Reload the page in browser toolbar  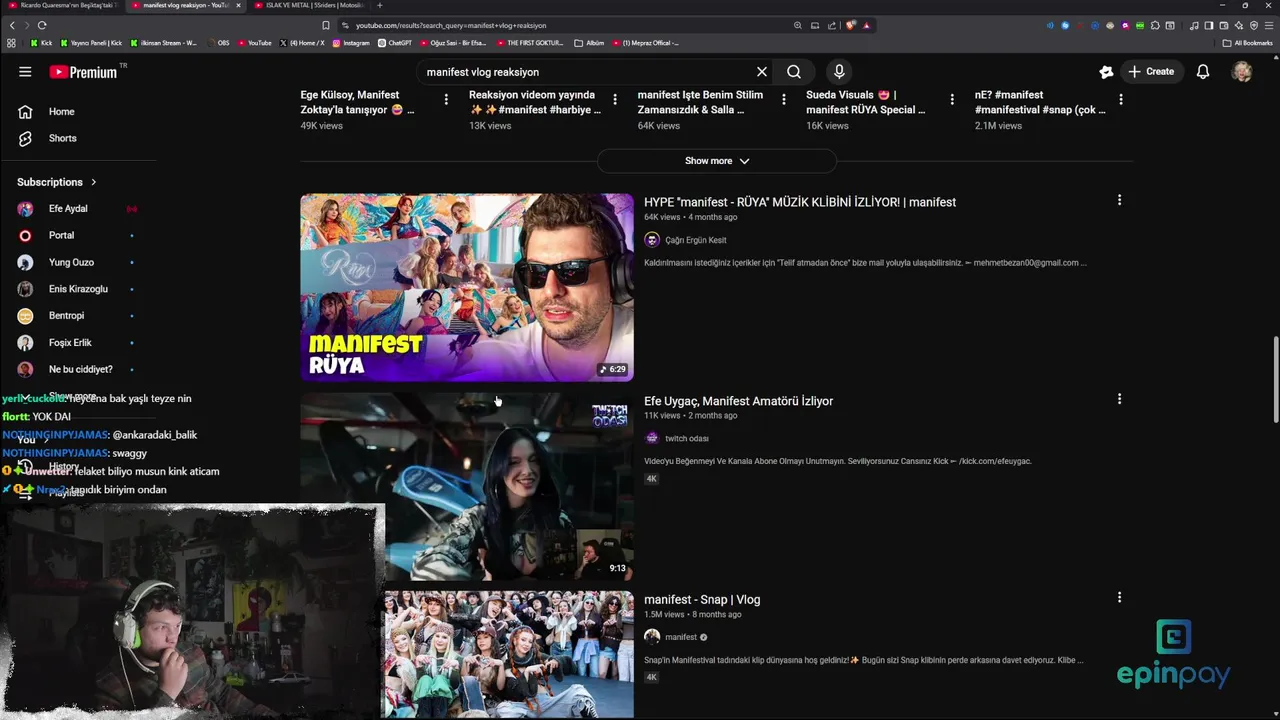pos(42,25)
